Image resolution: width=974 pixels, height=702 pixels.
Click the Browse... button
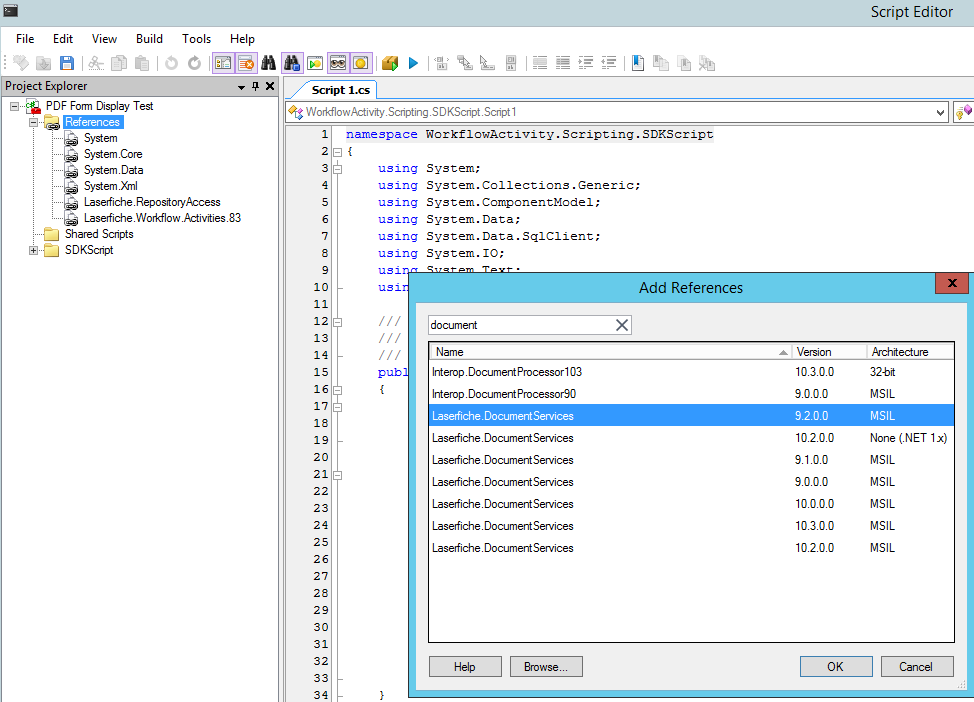pos(546,667)
